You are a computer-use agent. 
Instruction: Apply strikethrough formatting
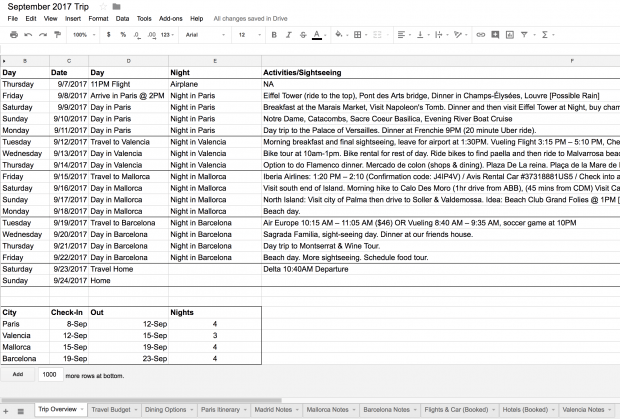pos(301,34)
